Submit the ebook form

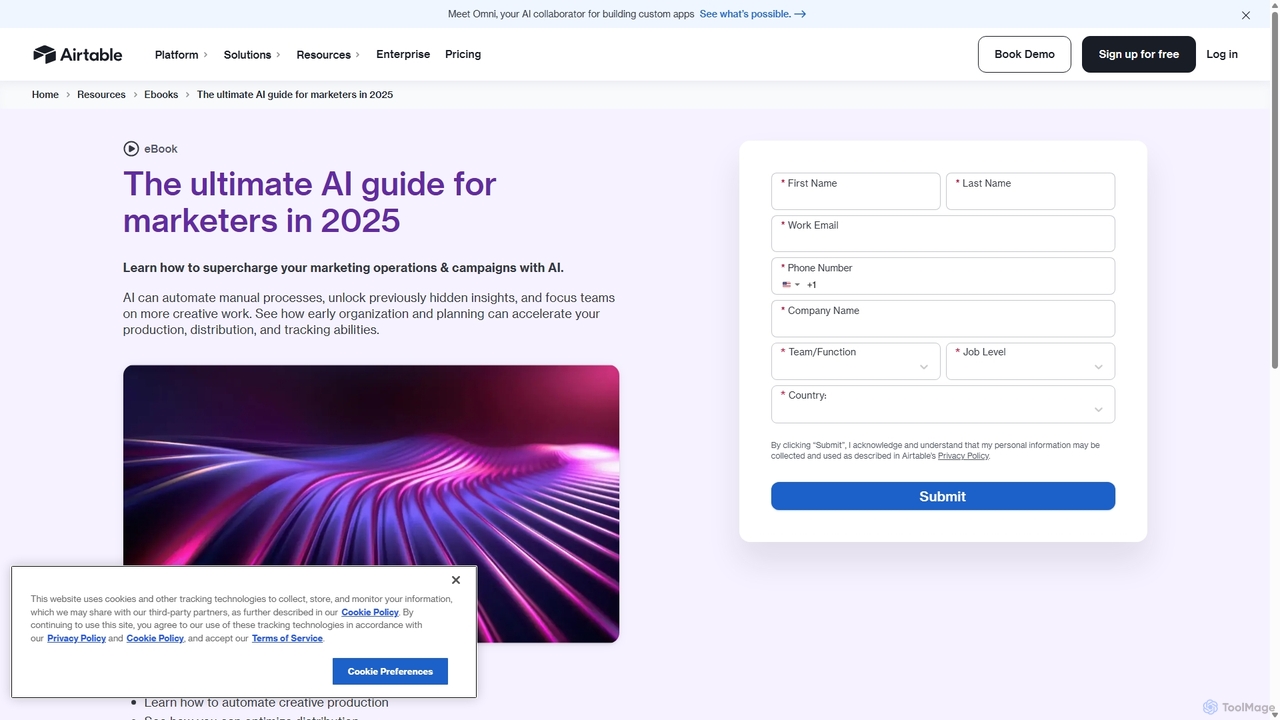click(943, 496)
